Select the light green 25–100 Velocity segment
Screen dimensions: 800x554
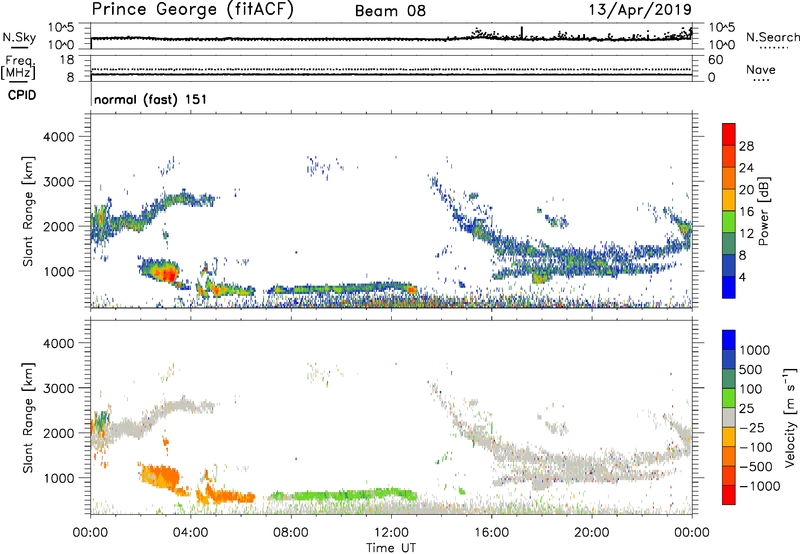tap(729, 398)
